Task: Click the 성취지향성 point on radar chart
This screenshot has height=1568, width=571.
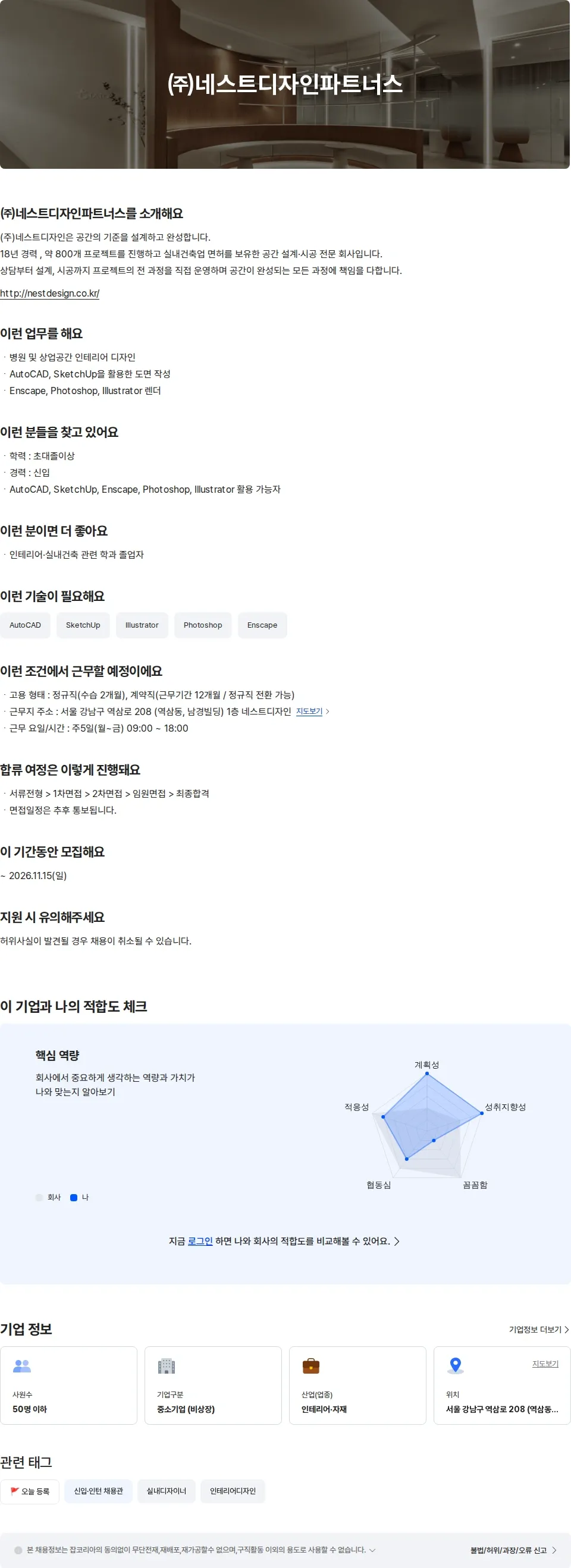Action: (481, 1113)
